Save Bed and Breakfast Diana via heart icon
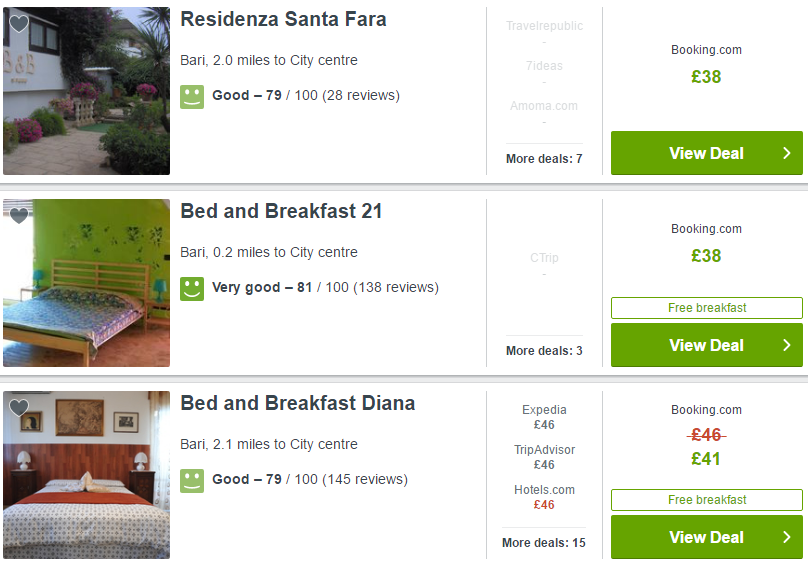This screenshot has height=565, width=808. (19, 408)
